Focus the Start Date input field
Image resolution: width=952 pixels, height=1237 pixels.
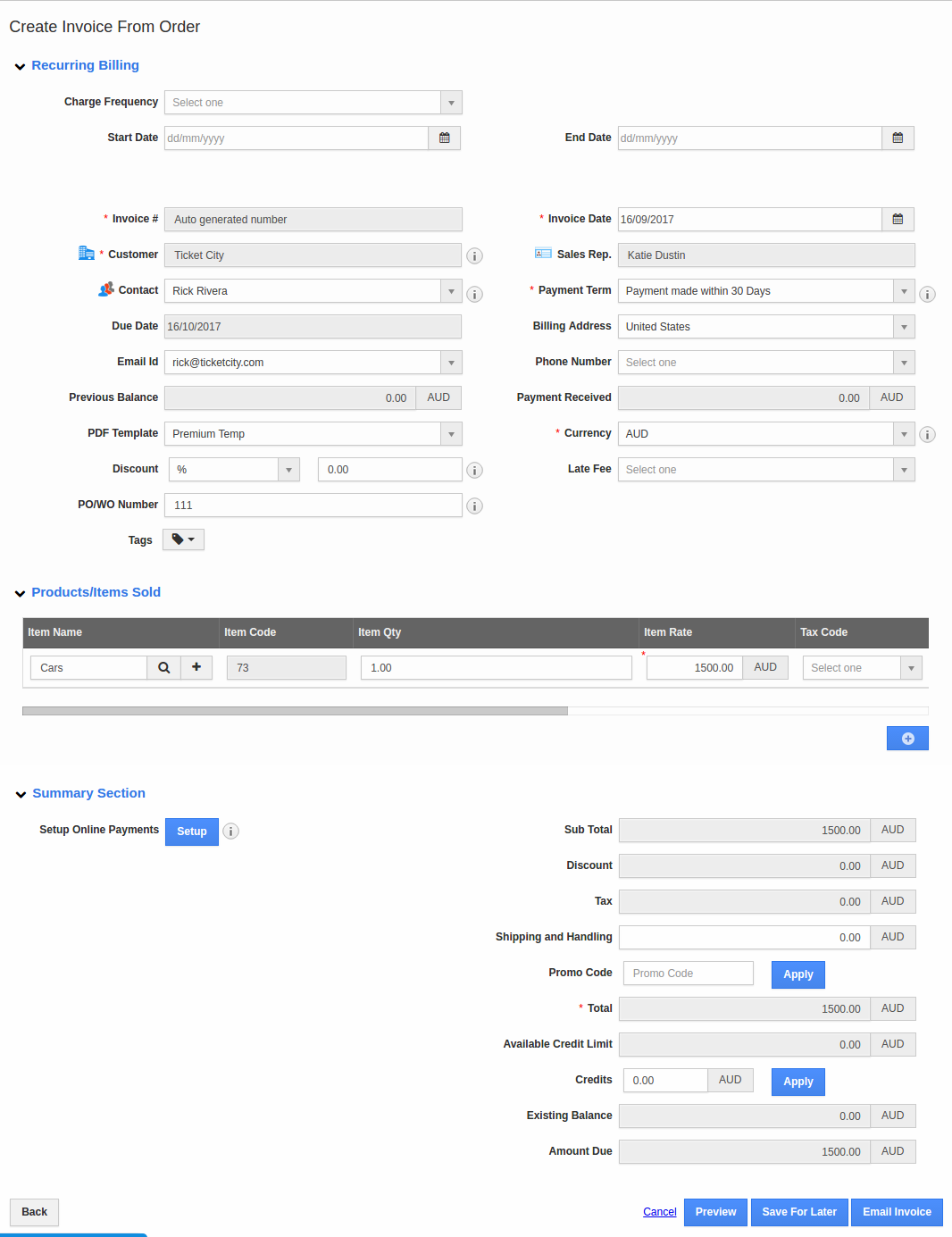pos(296,138)
